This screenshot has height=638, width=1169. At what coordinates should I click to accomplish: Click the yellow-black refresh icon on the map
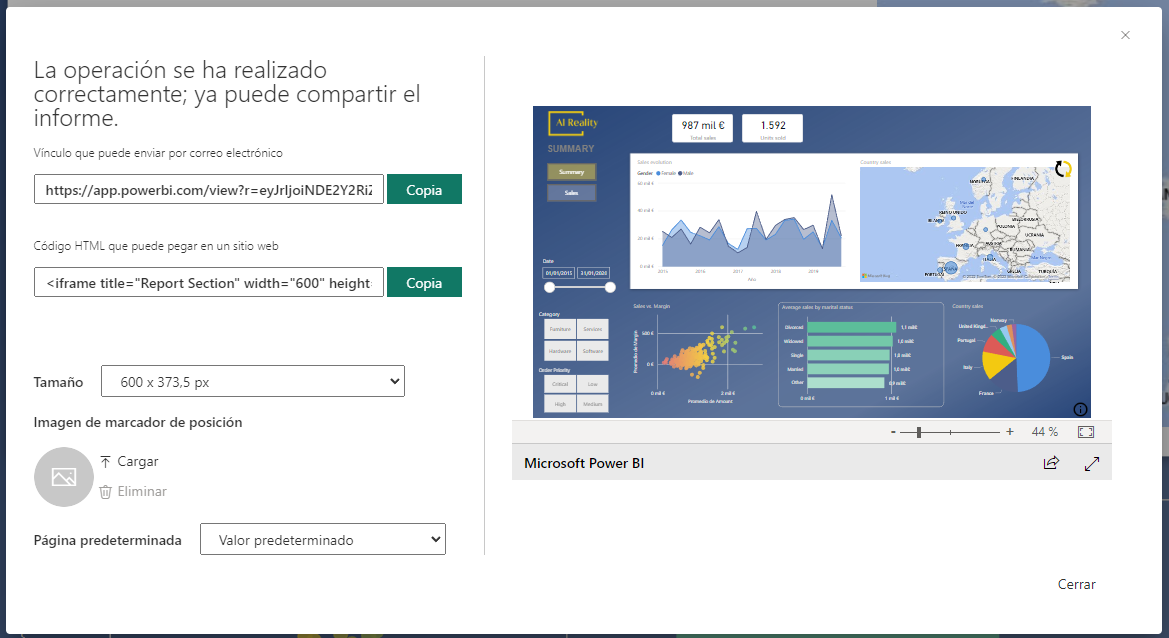(1063, 170)
